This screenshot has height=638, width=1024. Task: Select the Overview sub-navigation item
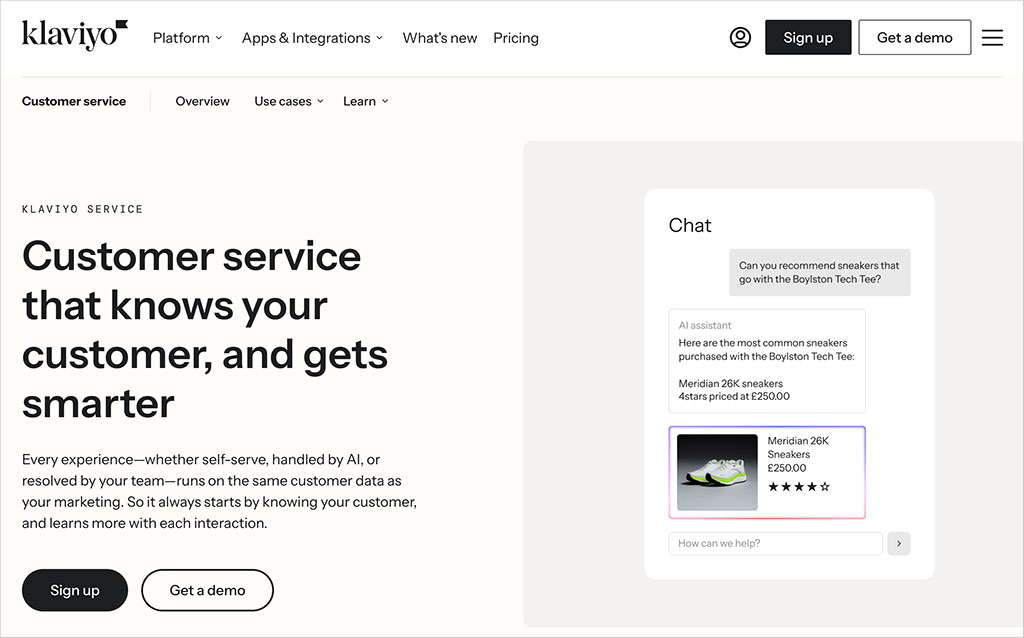pos(202,101)
